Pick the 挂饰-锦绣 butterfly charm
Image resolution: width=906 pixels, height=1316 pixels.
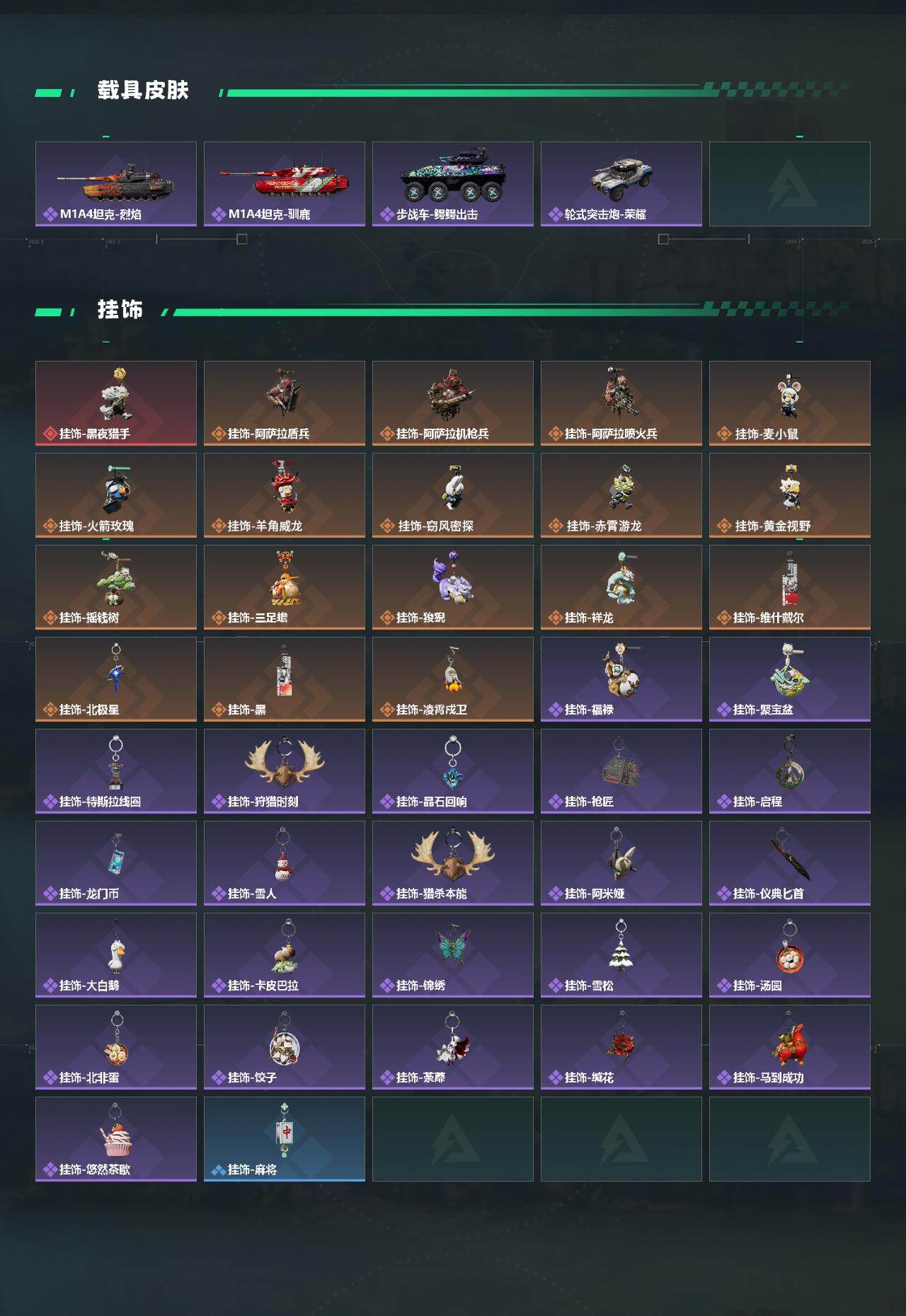(453, 955)
